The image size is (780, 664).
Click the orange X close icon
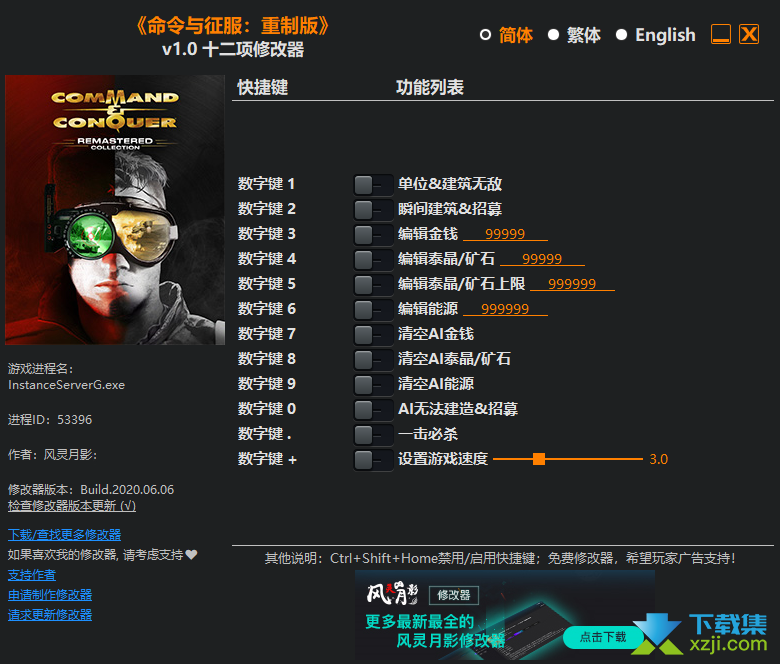[x=749, y=34]
